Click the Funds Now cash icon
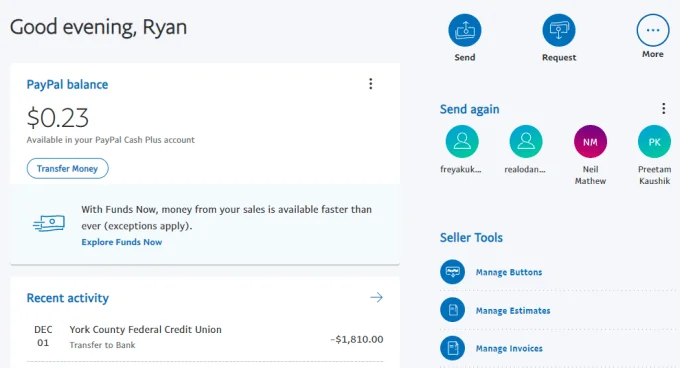The image size is (680, 368). point(49,223)
